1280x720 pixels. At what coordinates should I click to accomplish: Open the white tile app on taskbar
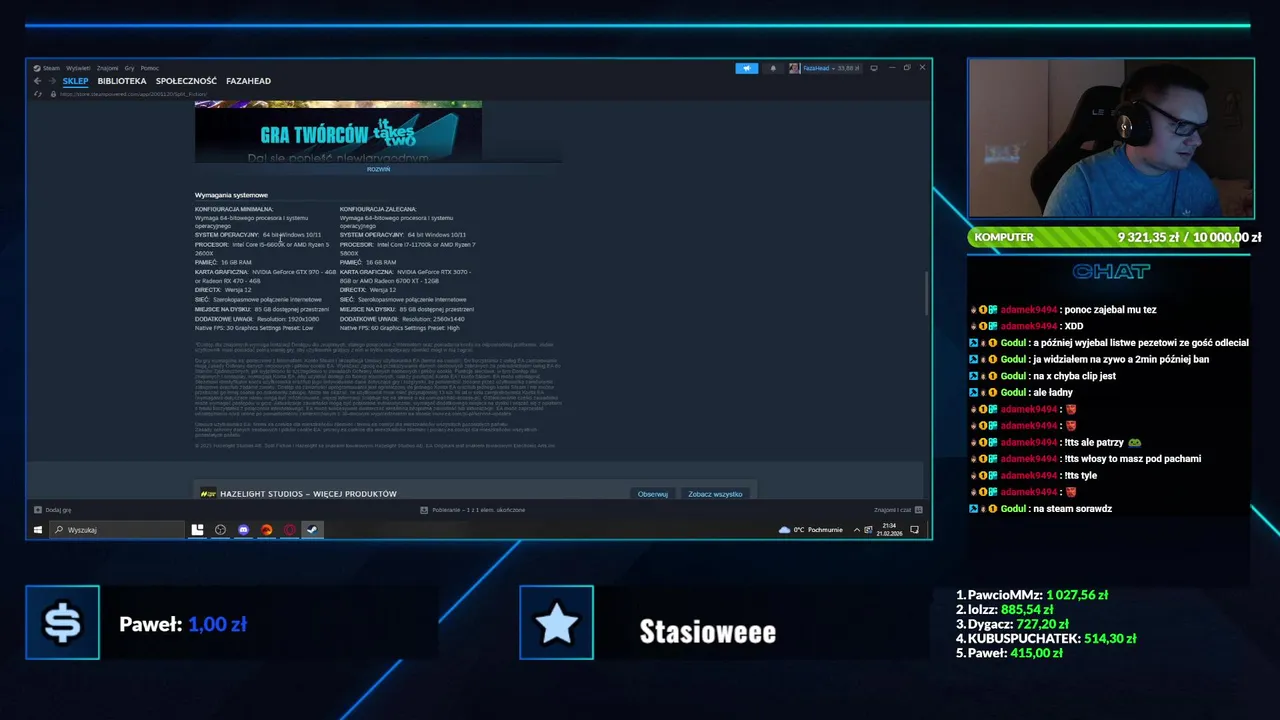coord(197,530)
